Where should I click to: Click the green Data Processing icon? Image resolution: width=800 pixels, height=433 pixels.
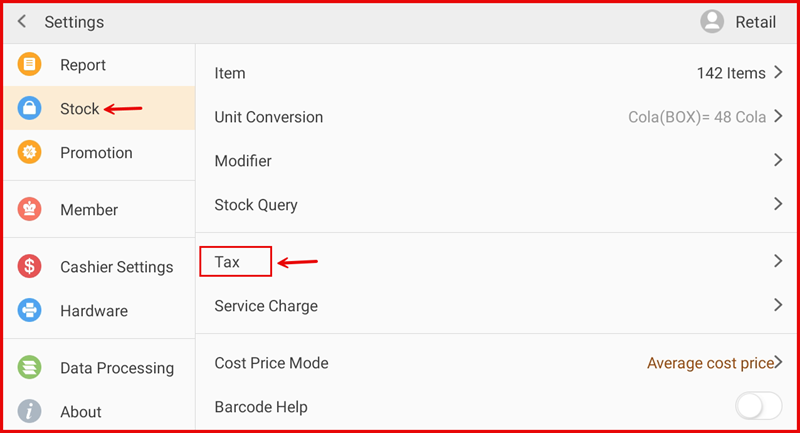tap(30, 368)
